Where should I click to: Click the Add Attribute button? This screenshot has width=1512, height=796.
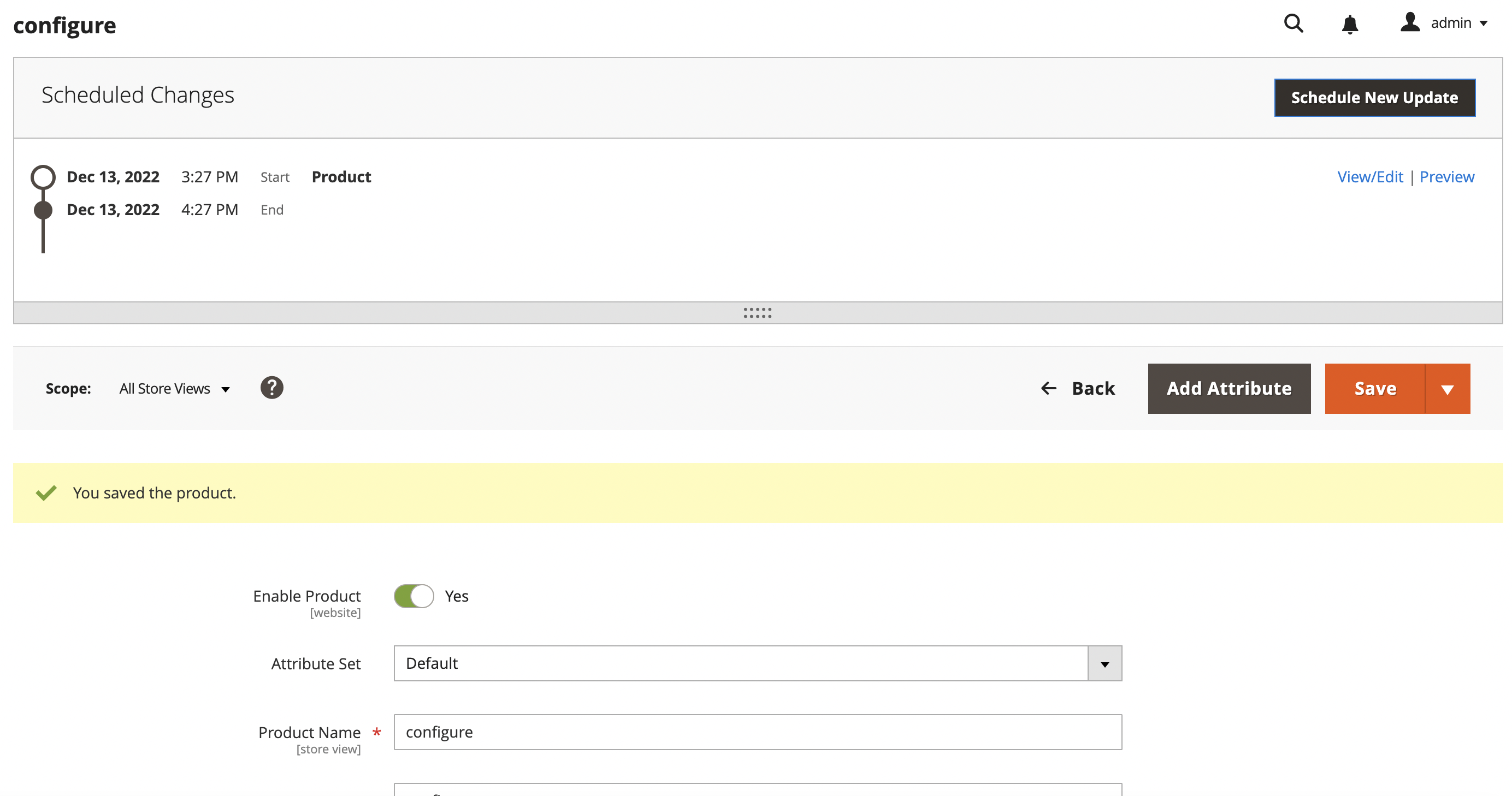tap(1228, 388)
